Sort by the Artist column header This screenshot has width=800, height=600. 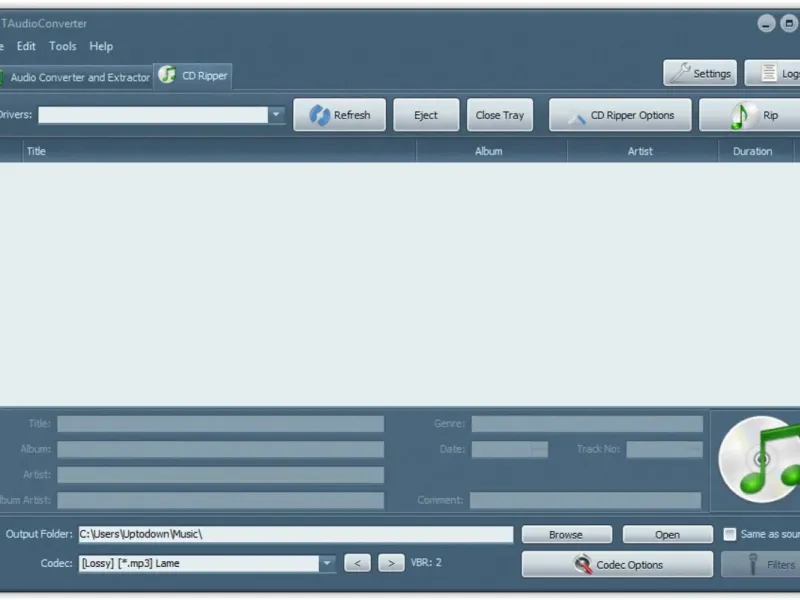point(642,151)
